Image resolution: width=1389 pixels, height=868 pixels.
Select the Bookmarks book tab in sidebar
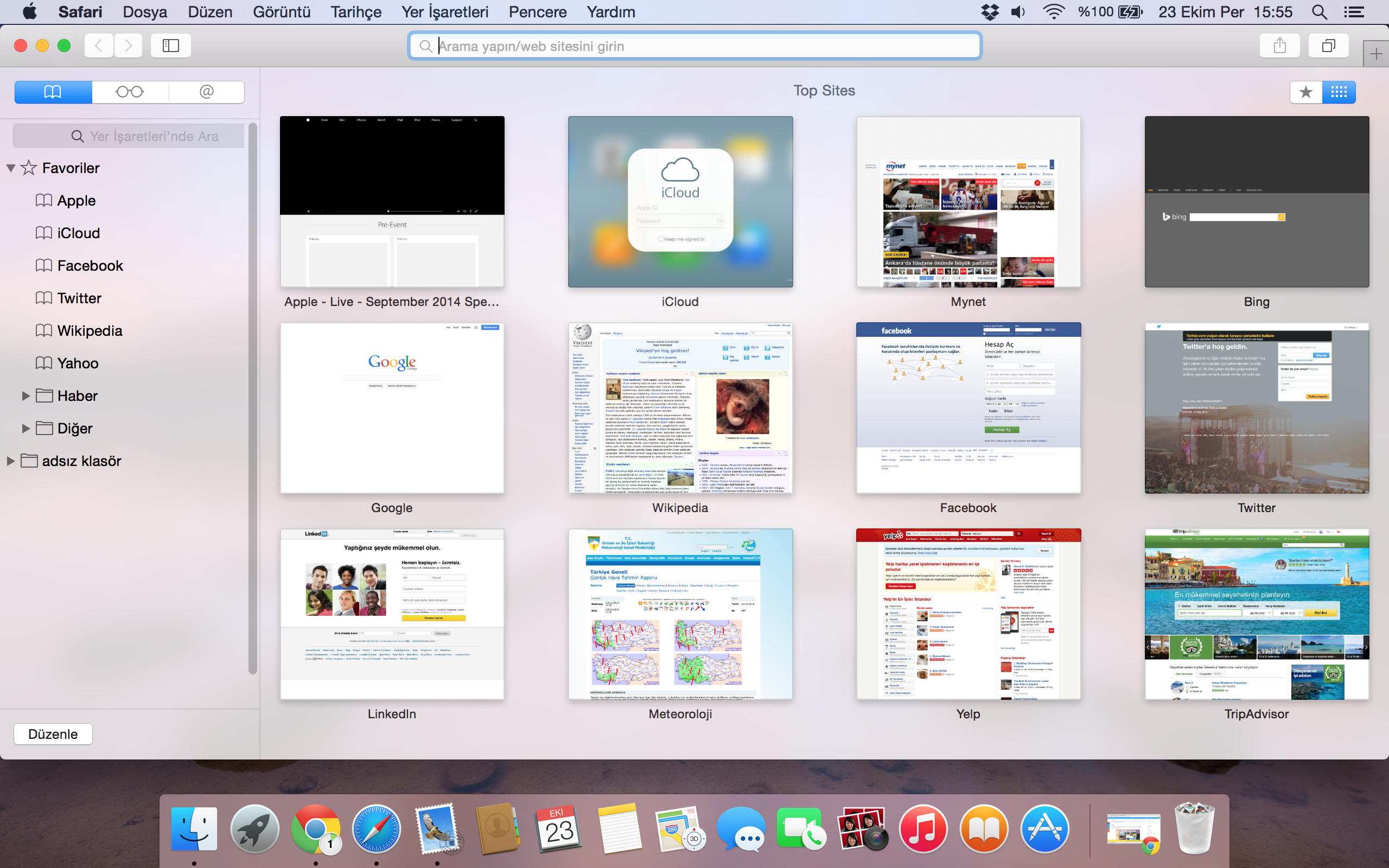pyautogui.click(x=53, y=92)
